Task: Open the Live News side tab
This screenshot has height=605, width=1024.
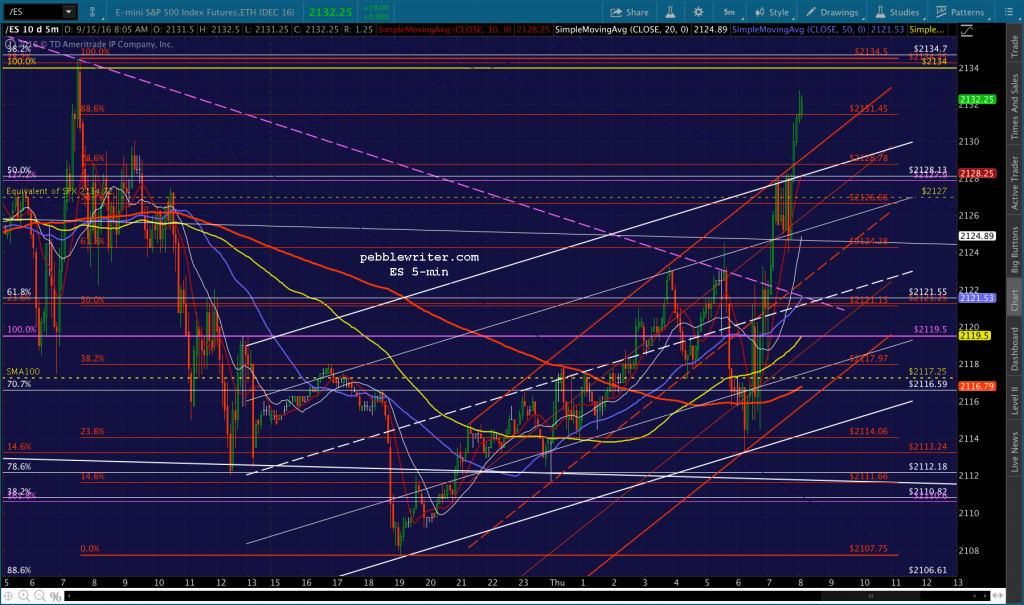Action: point(1015,451)
